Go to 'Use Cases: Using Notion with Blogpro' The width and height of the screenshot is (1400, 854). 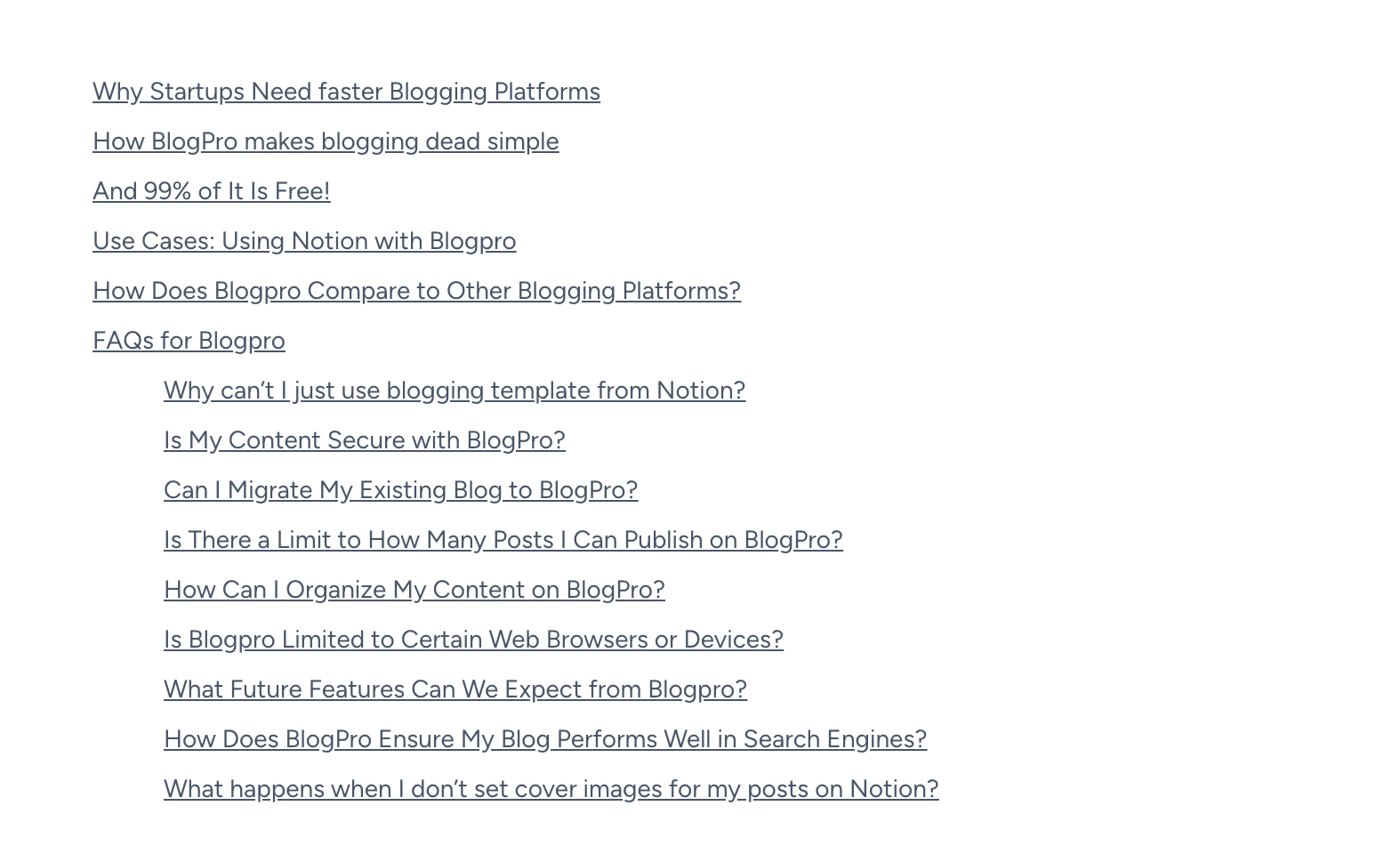tap(304, 241)
